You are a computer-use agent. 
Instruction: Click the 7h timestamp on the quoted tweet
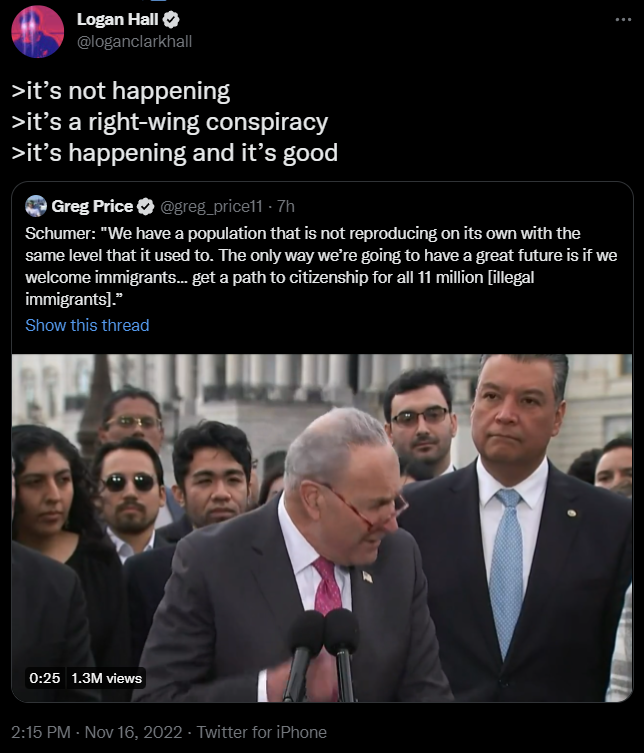286,206
